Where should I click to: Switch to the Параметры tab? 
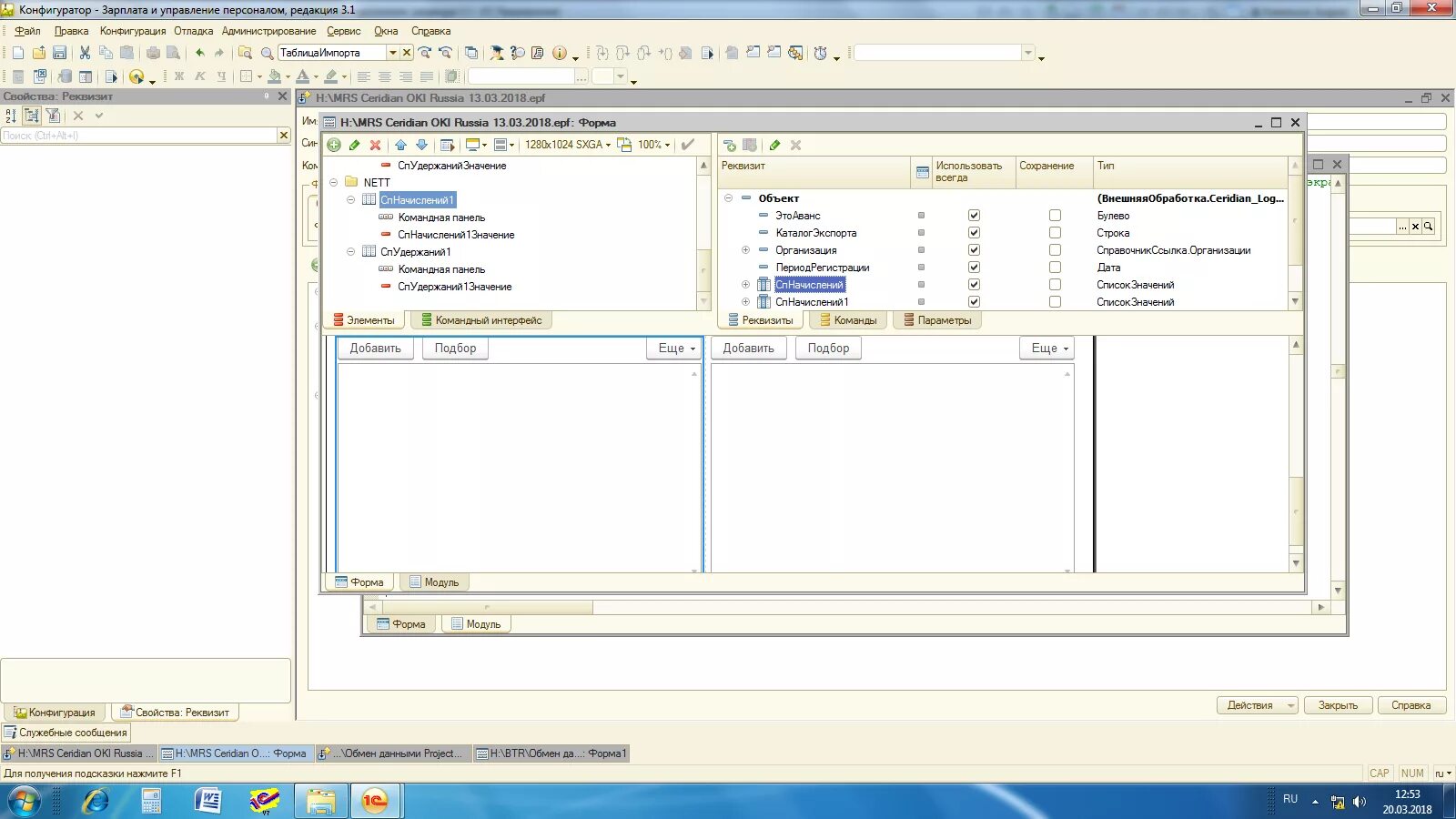(x=937, y=320)
